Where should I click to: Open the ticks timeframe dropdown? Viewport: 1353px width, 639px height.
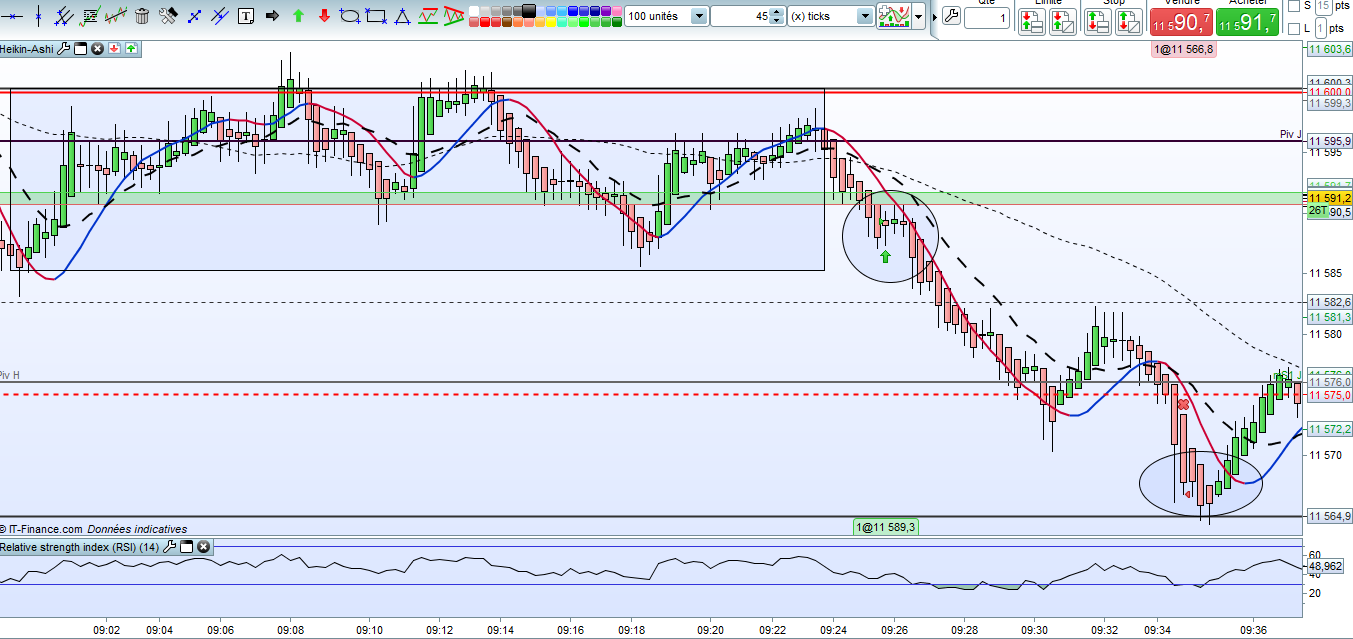[865, 16]
